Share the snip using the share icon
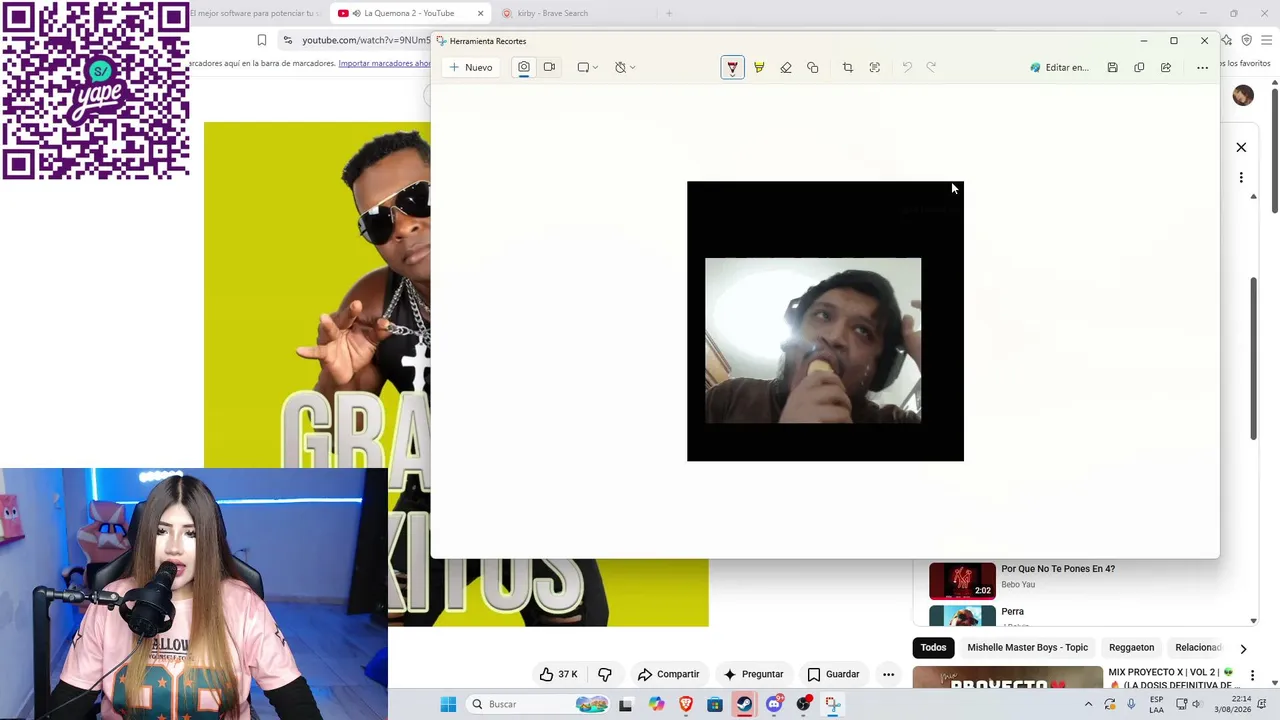Viewport: 1280px width, 720px height. pos(1166,67)
